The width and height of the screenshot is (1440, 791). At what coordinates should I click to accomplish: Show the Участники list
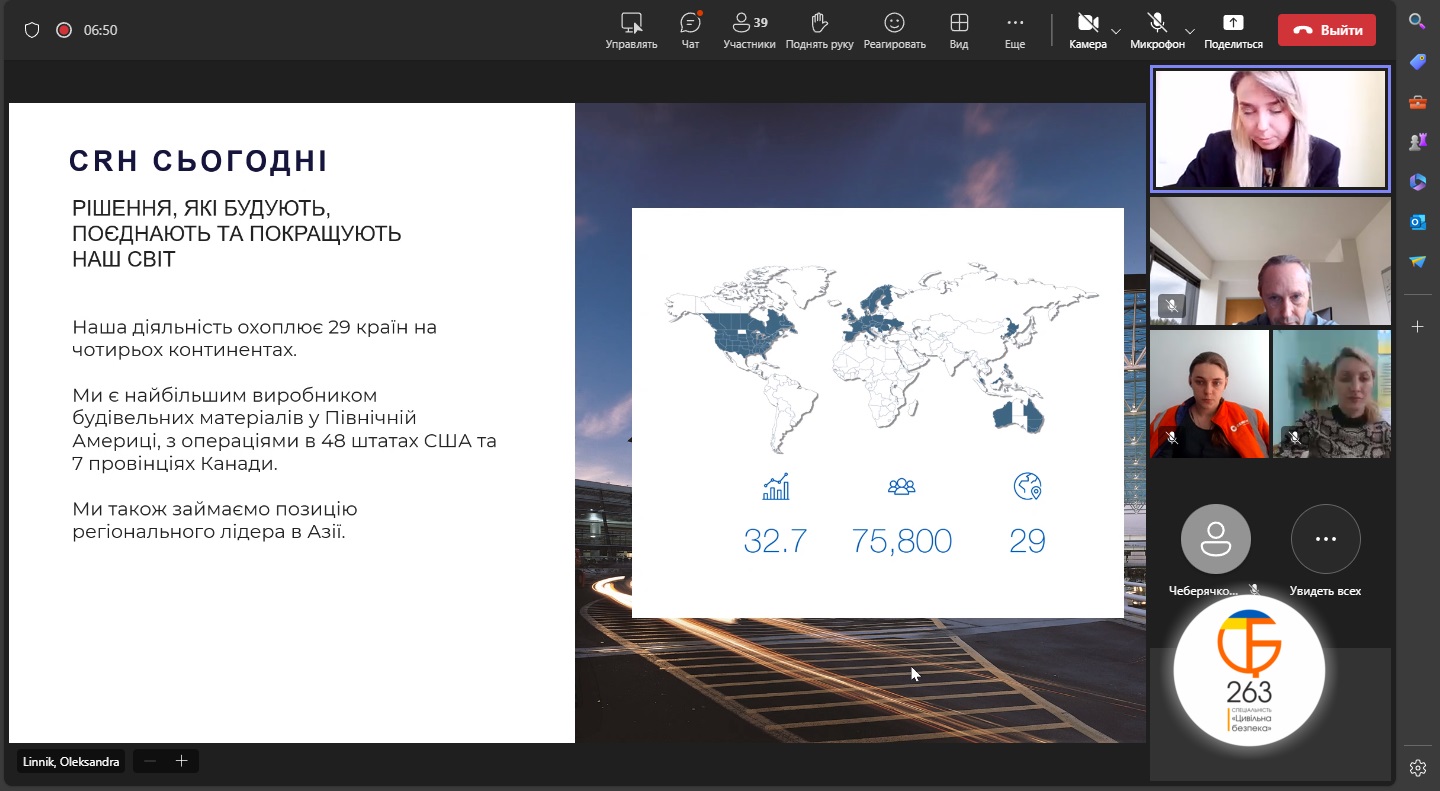[750, 31]
